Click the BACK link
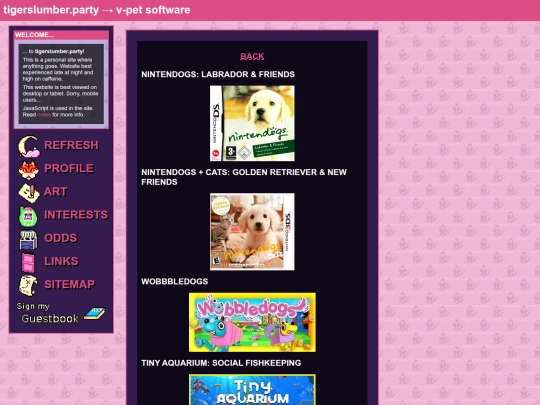This screenshot has height=405, width=540. point(252,56)
